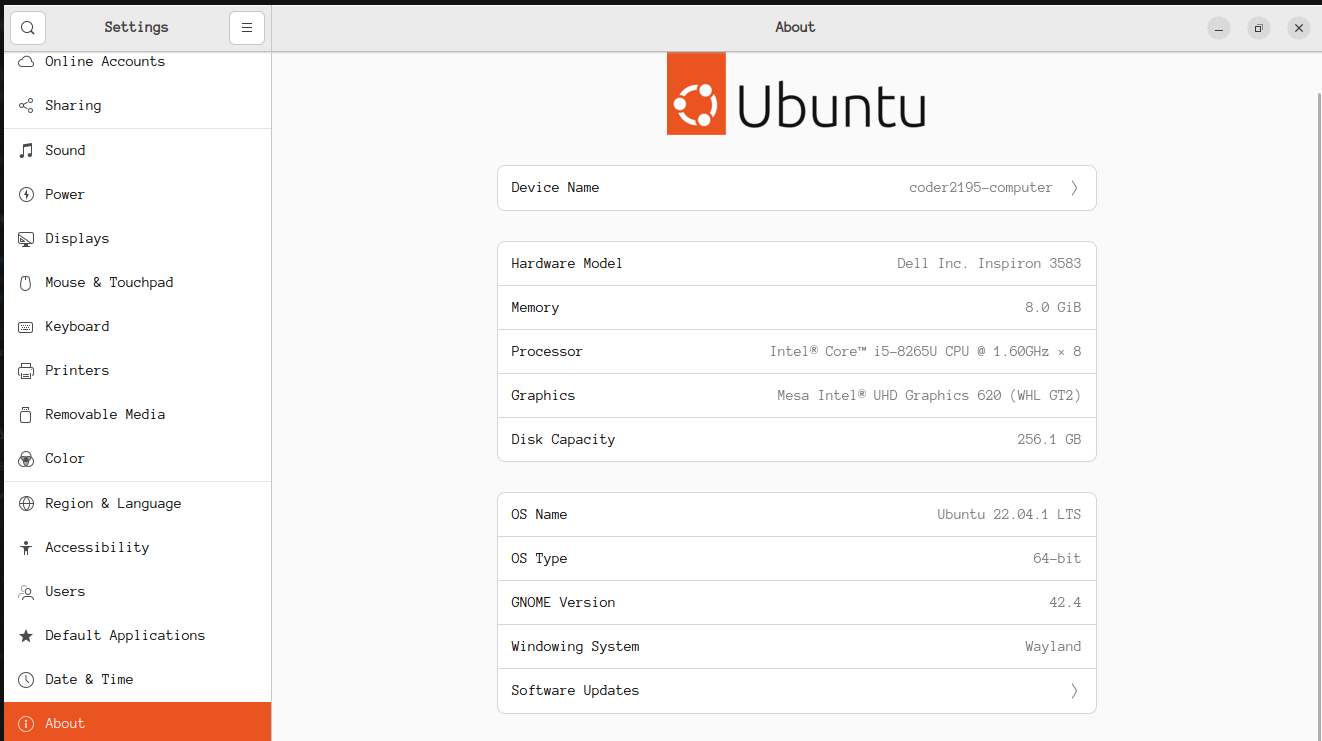
Task: Switch to the Sharing settings page
Action: (72, 105)
